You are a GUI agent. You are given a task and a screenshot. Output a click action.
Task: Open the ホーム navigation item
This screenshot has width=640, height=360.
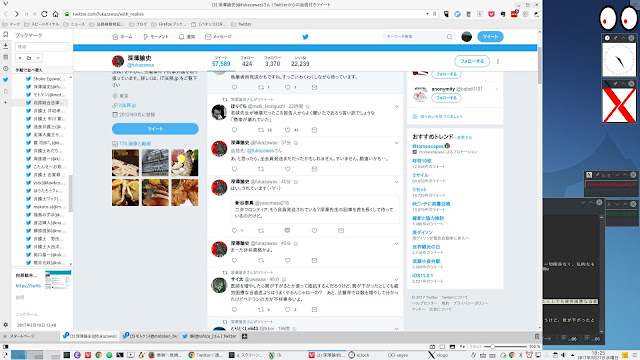[122, 37]
